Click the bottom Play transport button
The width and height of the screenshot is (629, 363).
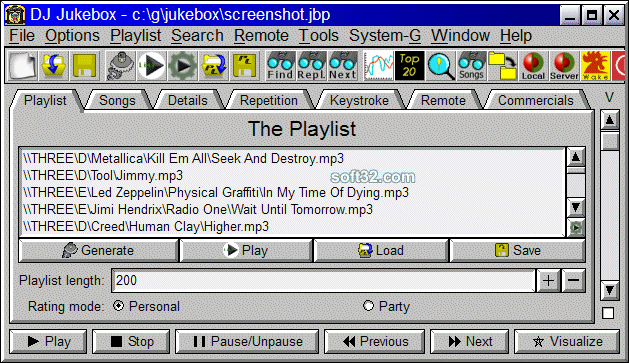click(48, 342)
